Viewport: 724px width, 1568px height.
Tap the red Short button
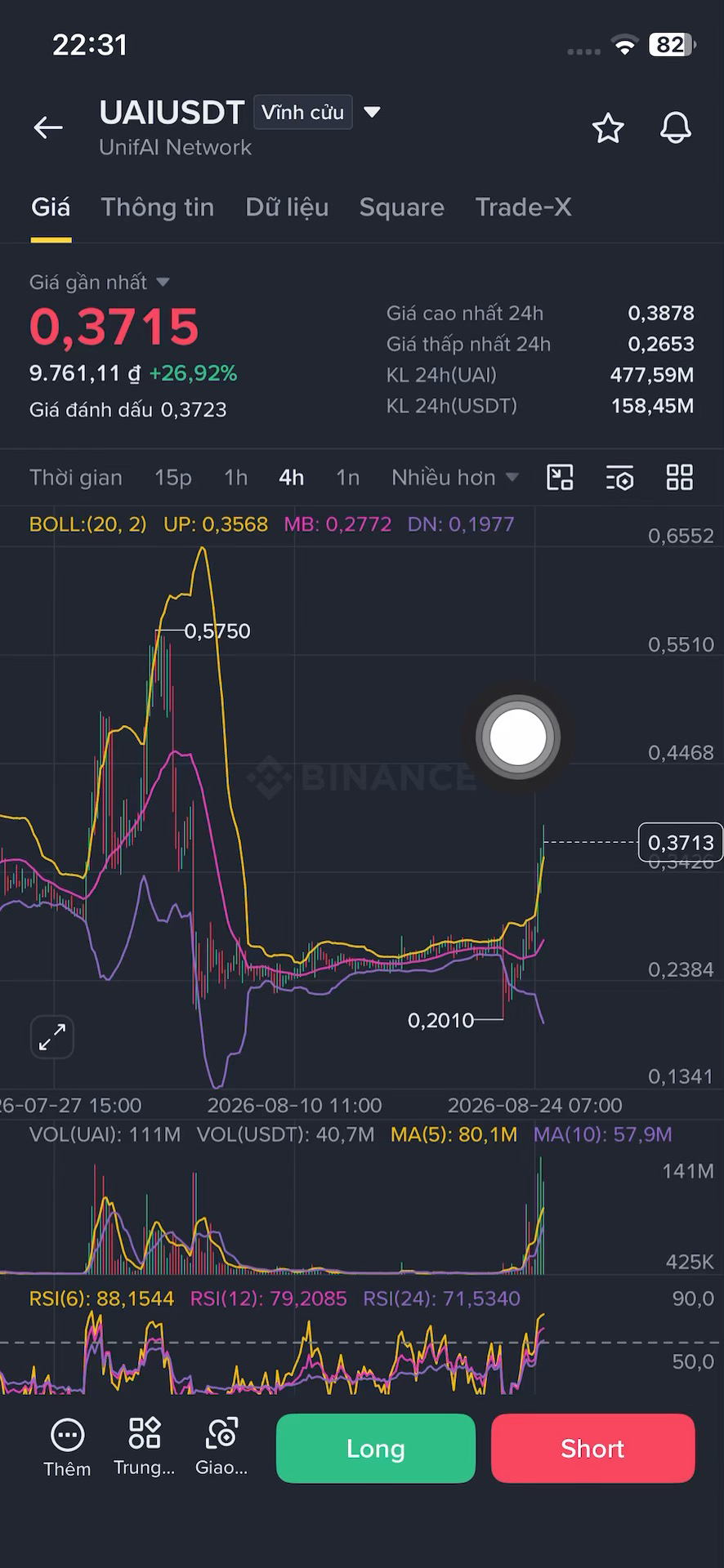pos(593,1448)
